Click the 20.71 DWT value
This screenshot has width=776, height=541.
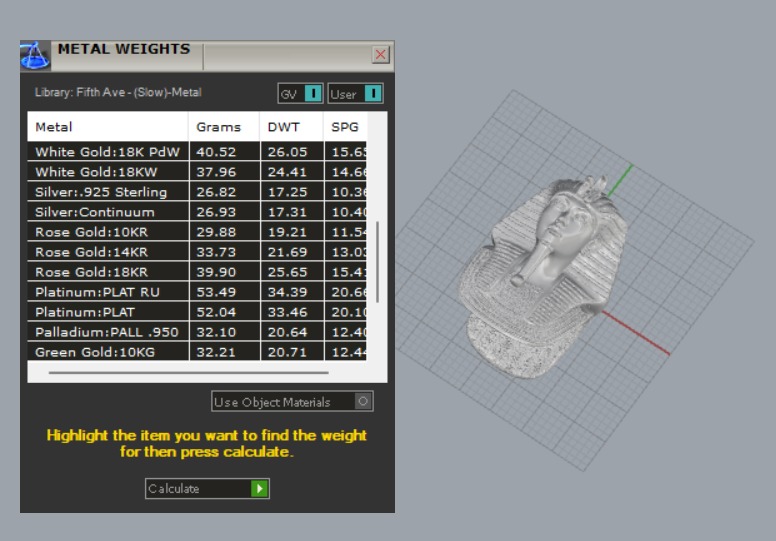[x=288, y=352]
